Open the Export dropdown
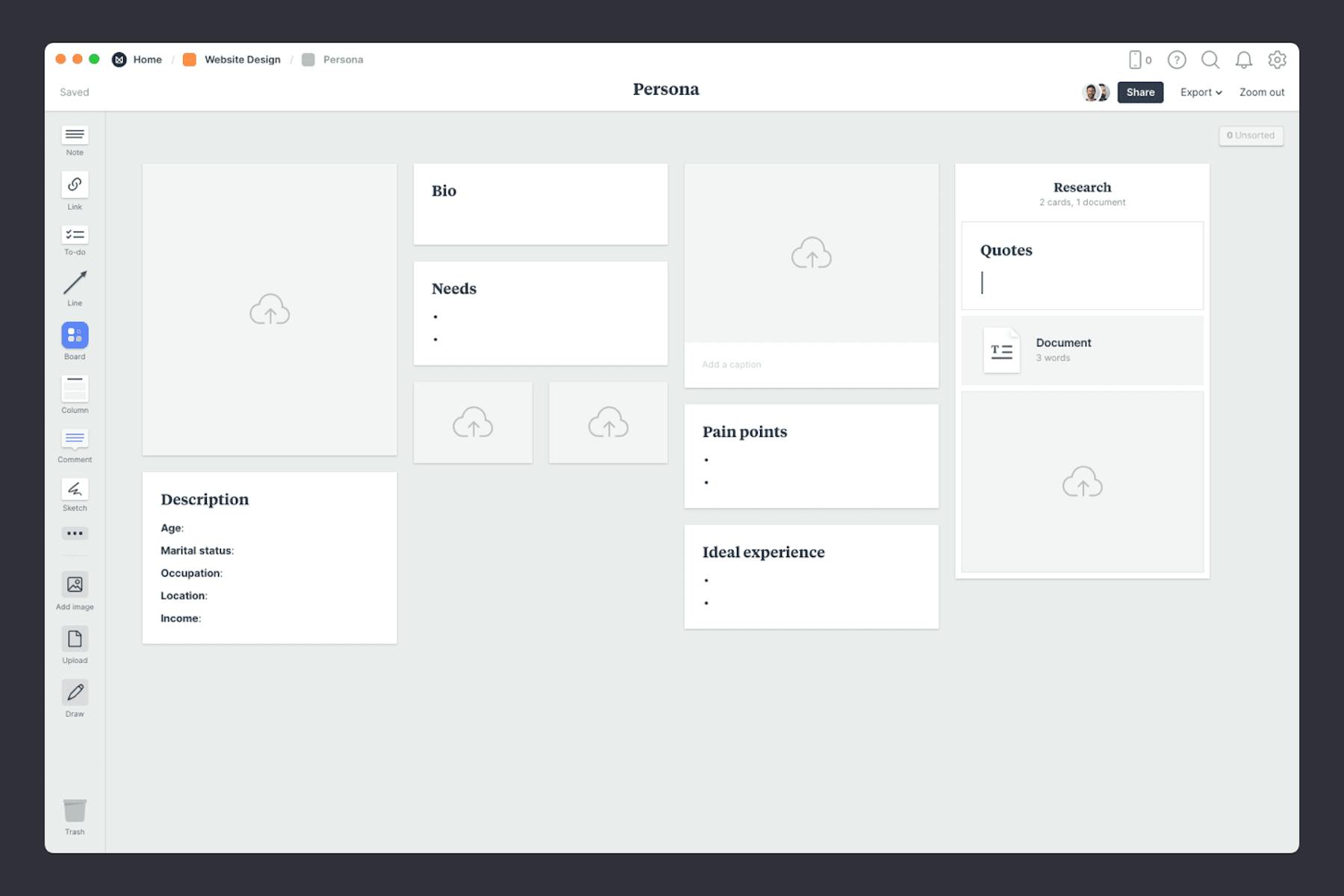The image size is (1344, 896). tap(1201, 92)
